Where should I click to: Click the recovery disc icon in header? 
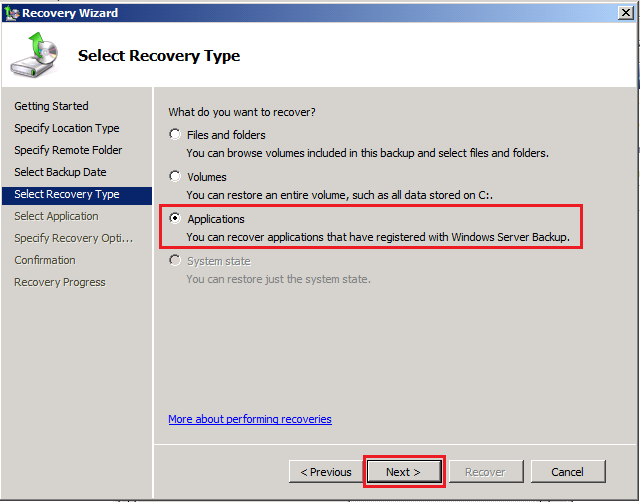click(x=34, y=57)
